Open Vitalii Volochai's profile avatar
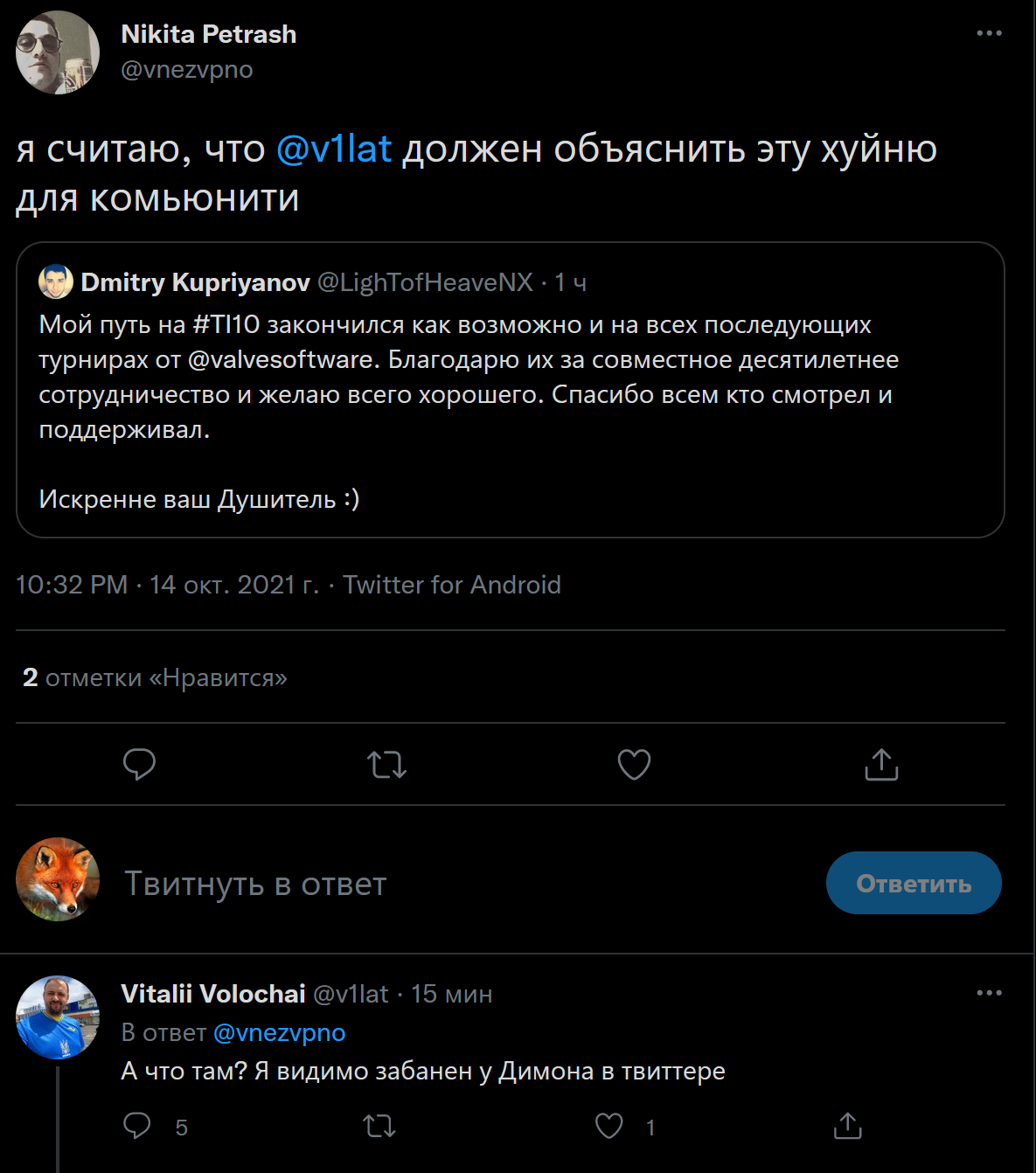 58,1017
